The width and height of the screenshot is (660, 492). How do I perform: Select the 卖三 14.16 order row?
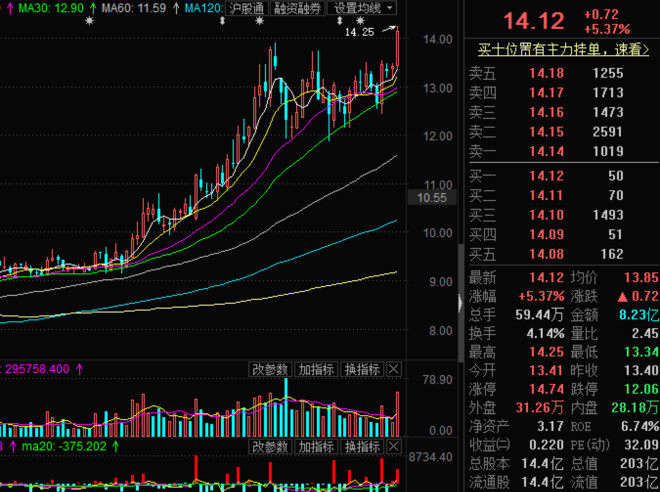pos(563,112)
